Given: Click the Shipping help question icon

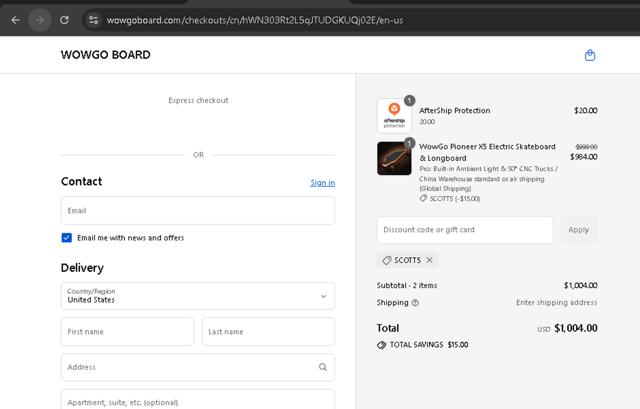Looking at the screenshot, I should (415, 303).
